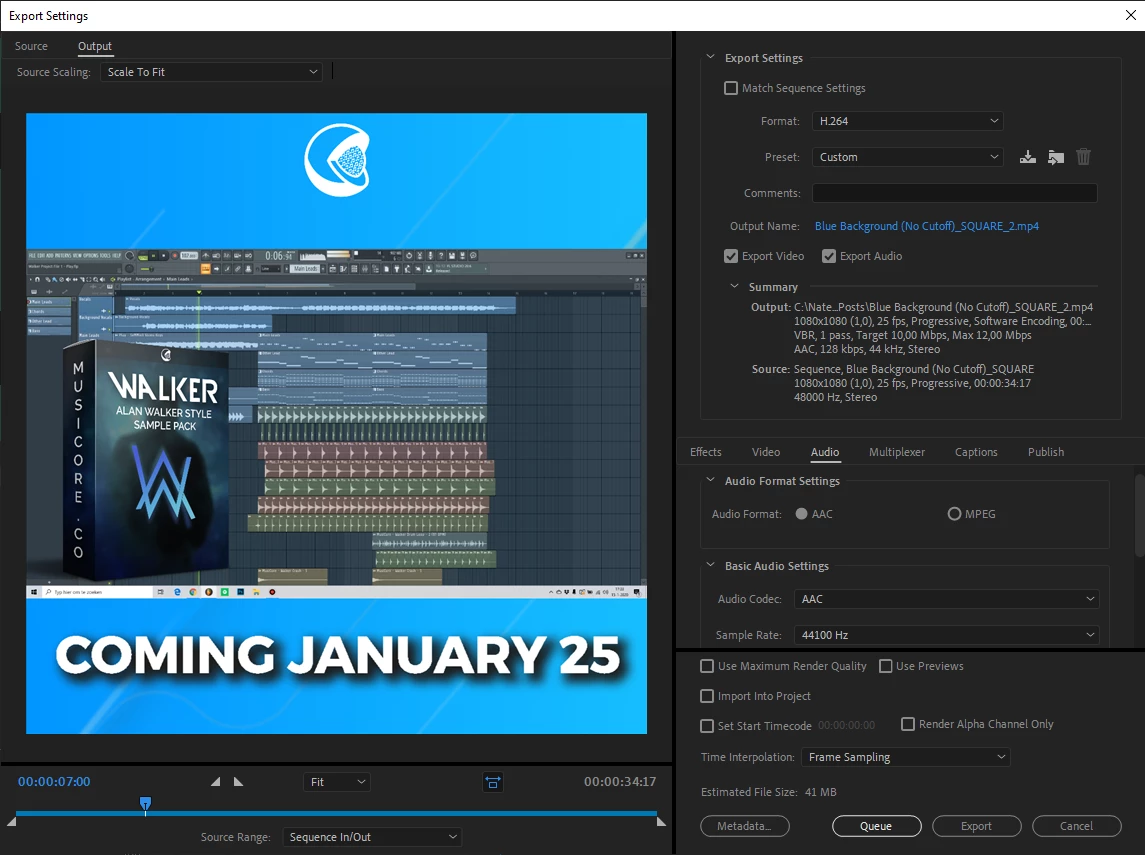Screen dimensions: 1145x855
Task: Click the left in-point handle on timeline
Action: tap(11, 821)
